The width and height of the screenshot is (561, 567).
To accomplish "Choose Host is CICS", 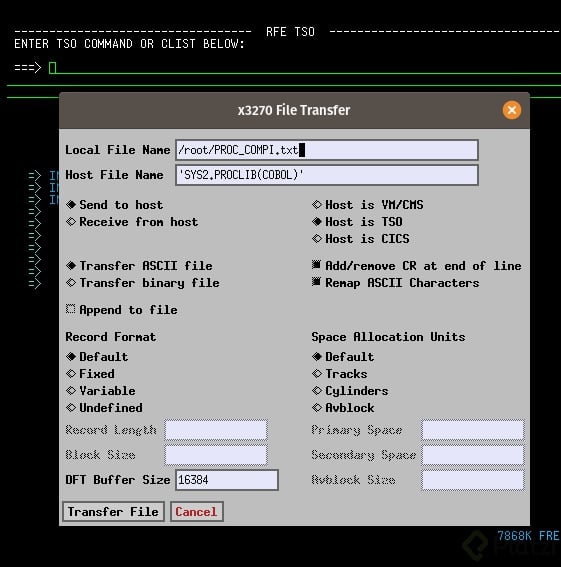I will click(361, 239).
